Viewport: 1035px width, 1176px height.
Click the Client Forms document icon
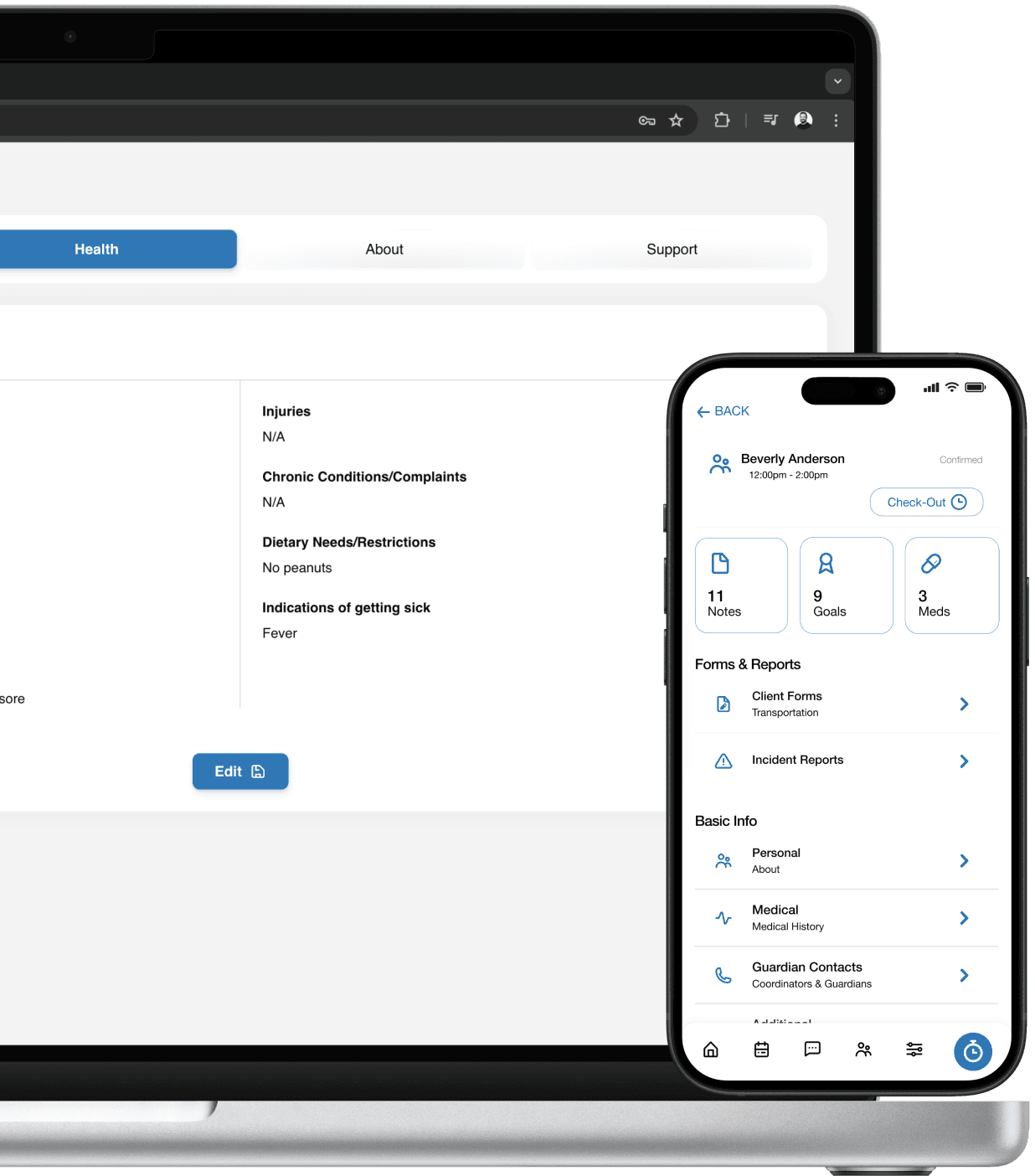click(723, 704)
